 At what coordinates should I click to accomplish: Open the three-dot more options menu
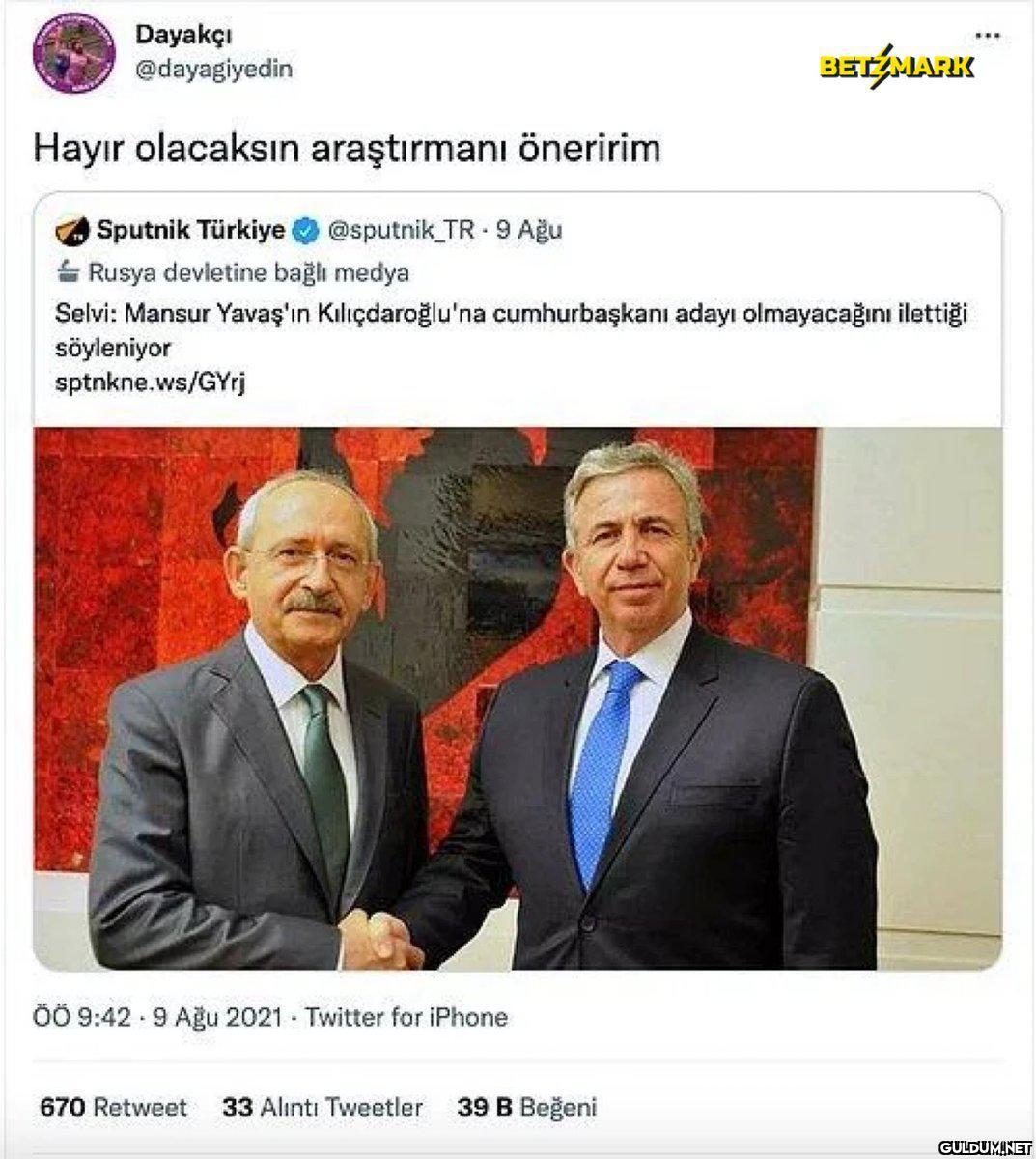tap(988, 36)
